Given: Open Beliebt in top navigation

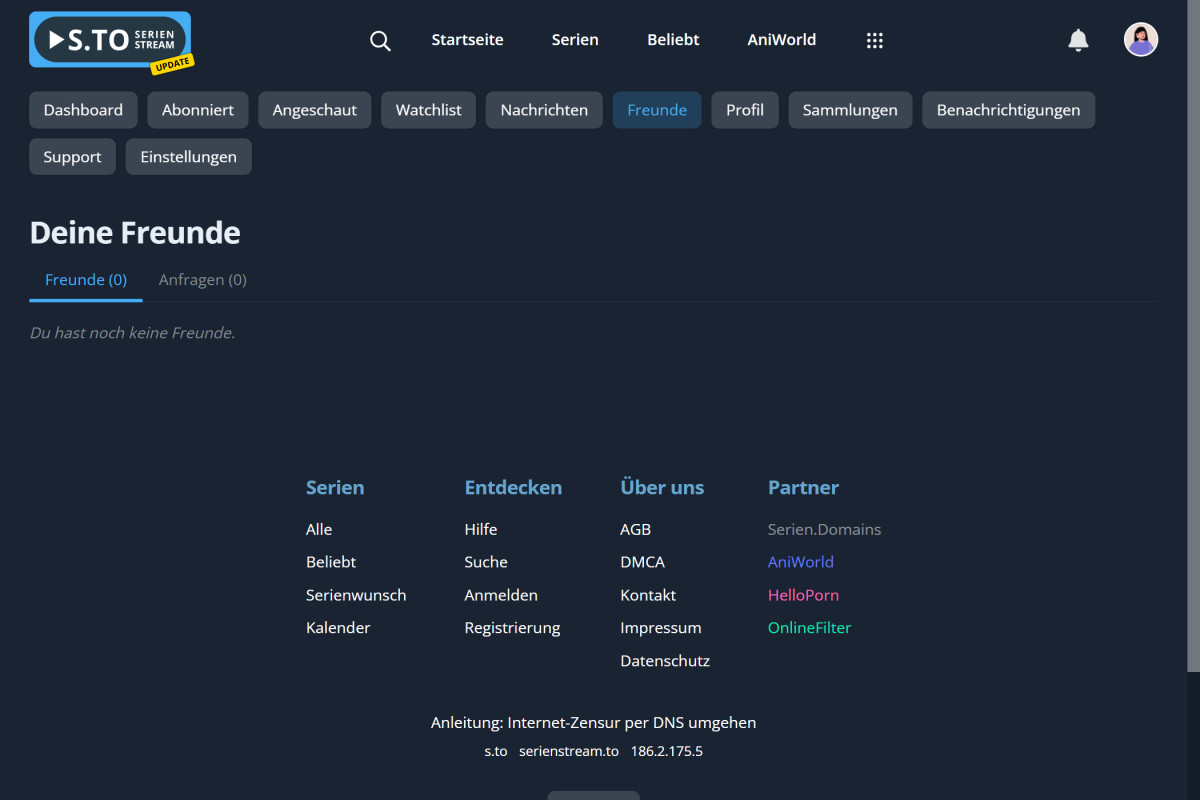Looking at the screenshot, I should point(673,40).
